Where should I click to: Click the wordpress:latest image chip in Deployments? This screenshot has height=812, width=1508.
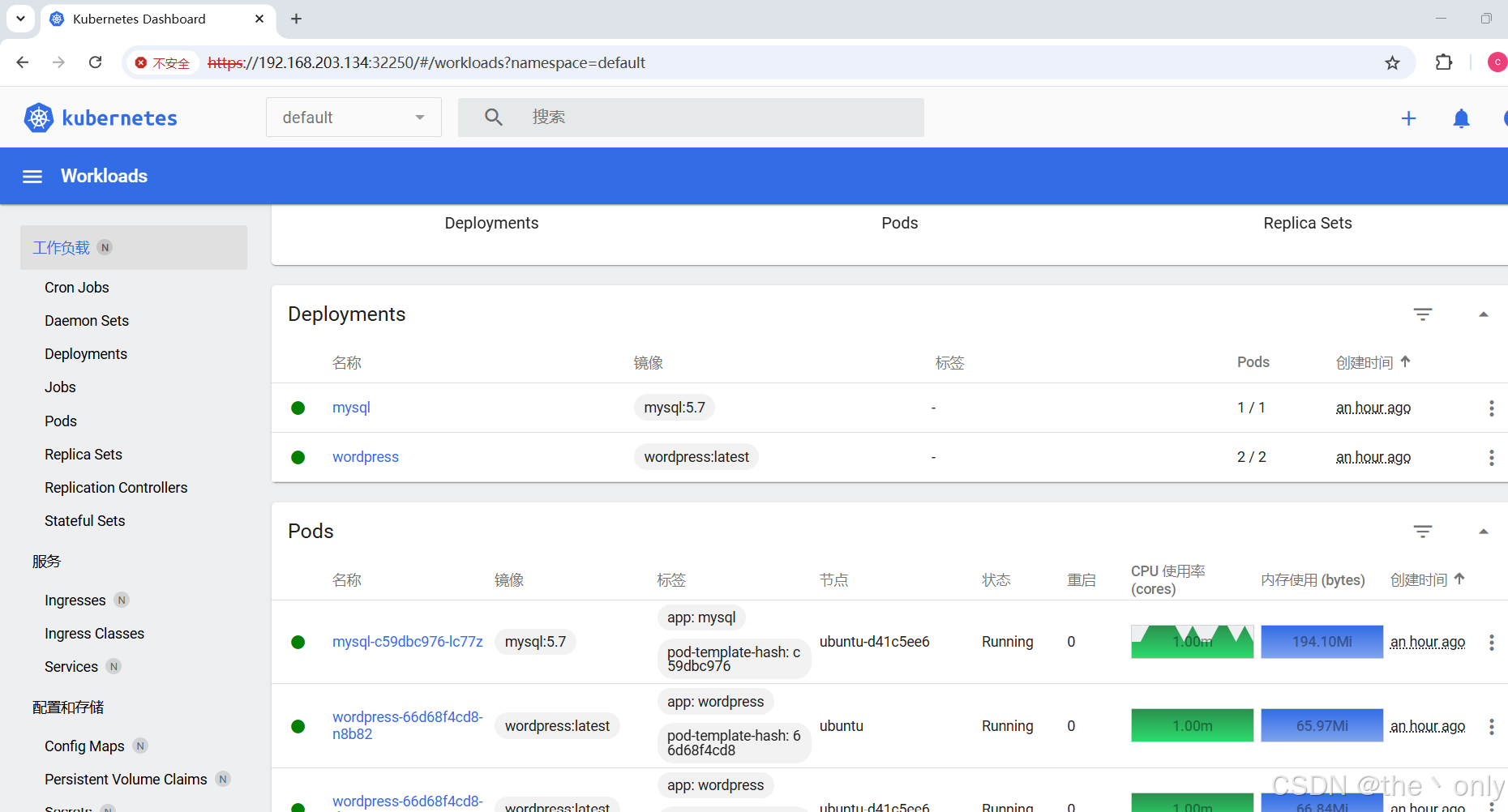point(696,457)
